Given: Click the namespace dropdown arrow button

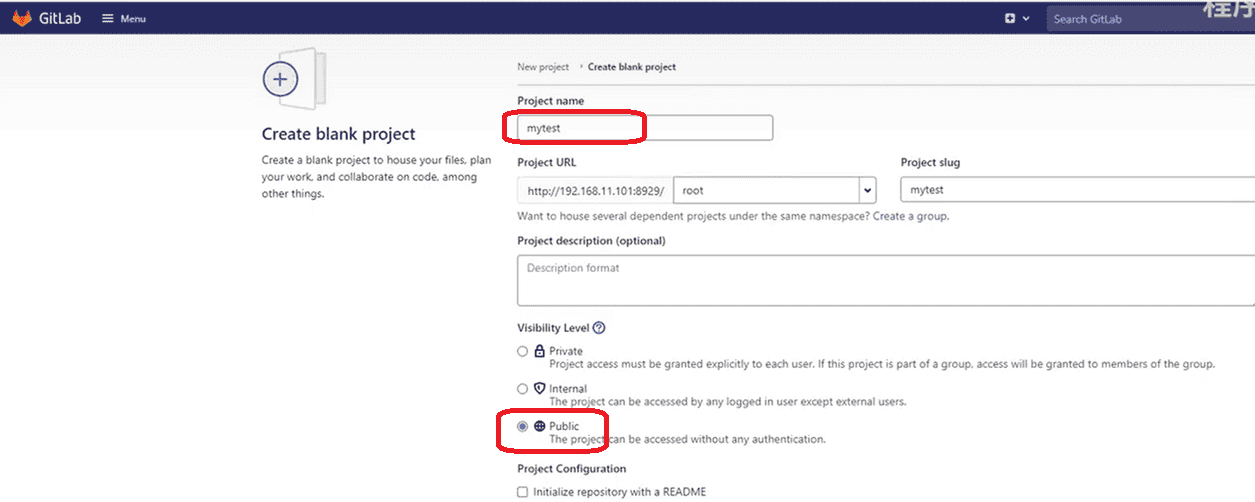Looking at the screenshot, I should [867, 190].
